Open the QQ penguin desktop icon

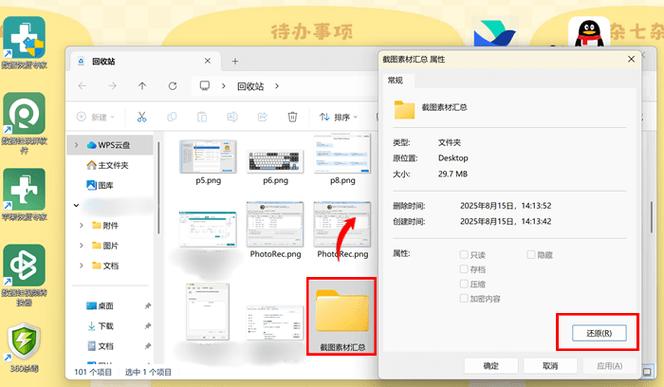click(589, 32)
